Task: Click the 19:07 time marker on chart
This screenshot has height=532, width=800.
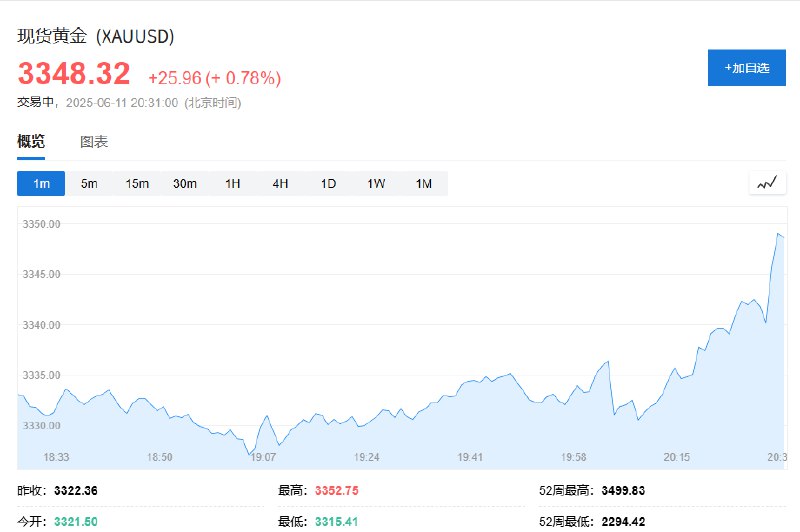Action: 263,457
